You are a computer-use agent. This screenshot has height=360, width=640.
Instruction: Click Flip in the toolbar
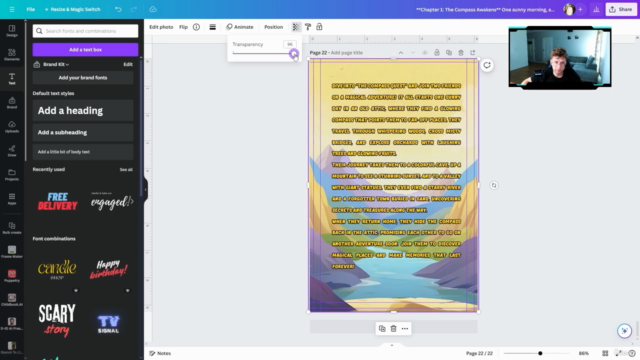tap(183, 27)
